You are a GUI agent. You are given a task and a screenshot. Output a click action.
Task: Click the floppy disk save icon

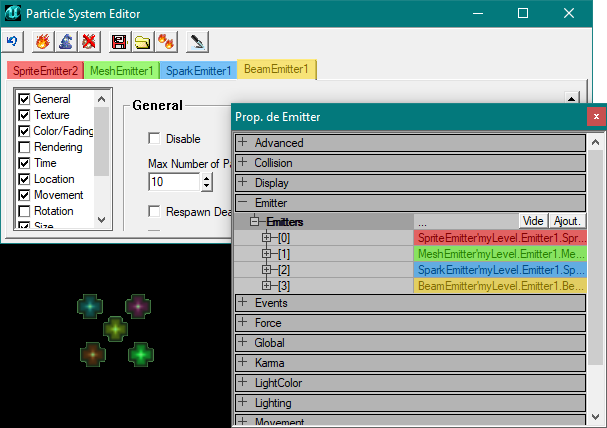[x=119, y=42]
